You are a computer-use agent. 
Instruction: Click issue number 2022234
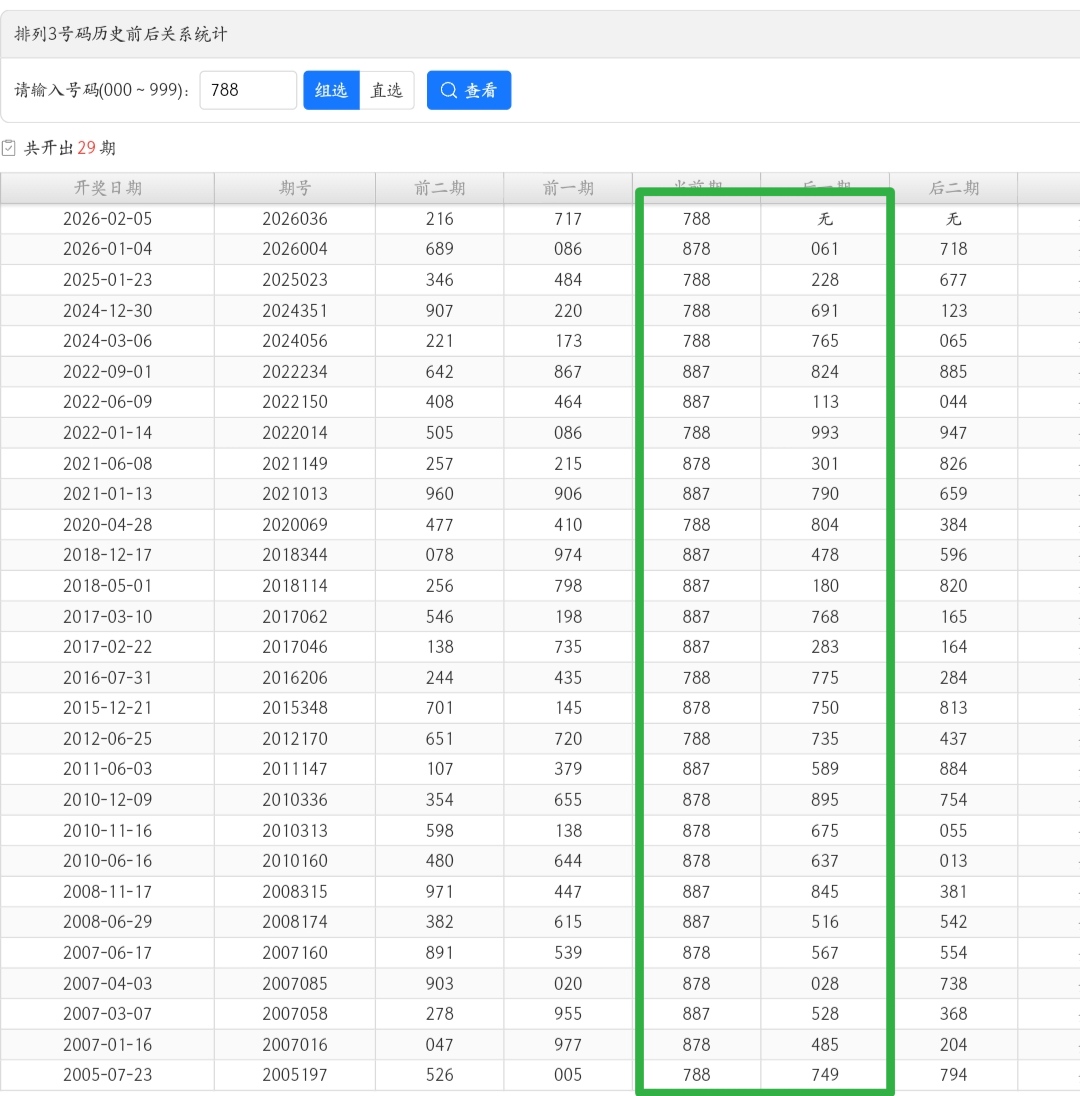point(295,372)
